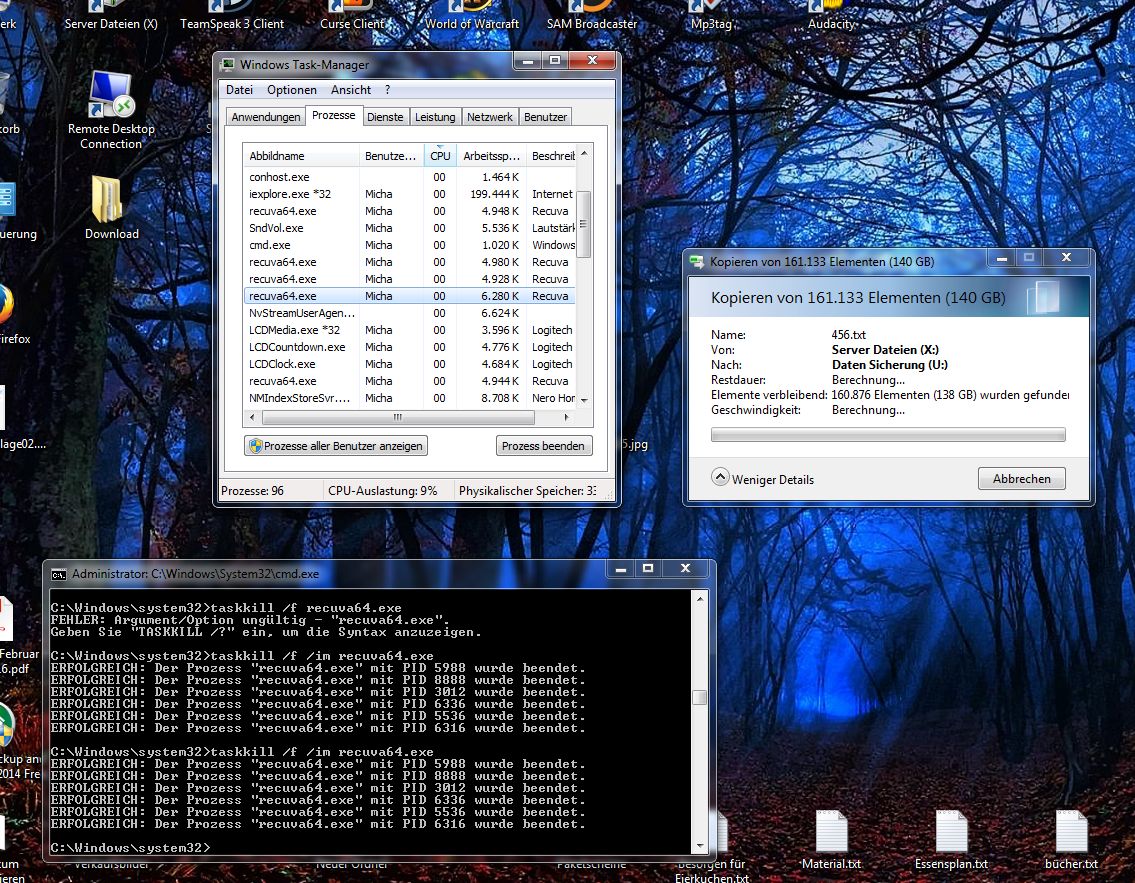Click the Task-Manager title bar icon
The width and height of the screenshot is (1135, 883).
tap(228, 65)
